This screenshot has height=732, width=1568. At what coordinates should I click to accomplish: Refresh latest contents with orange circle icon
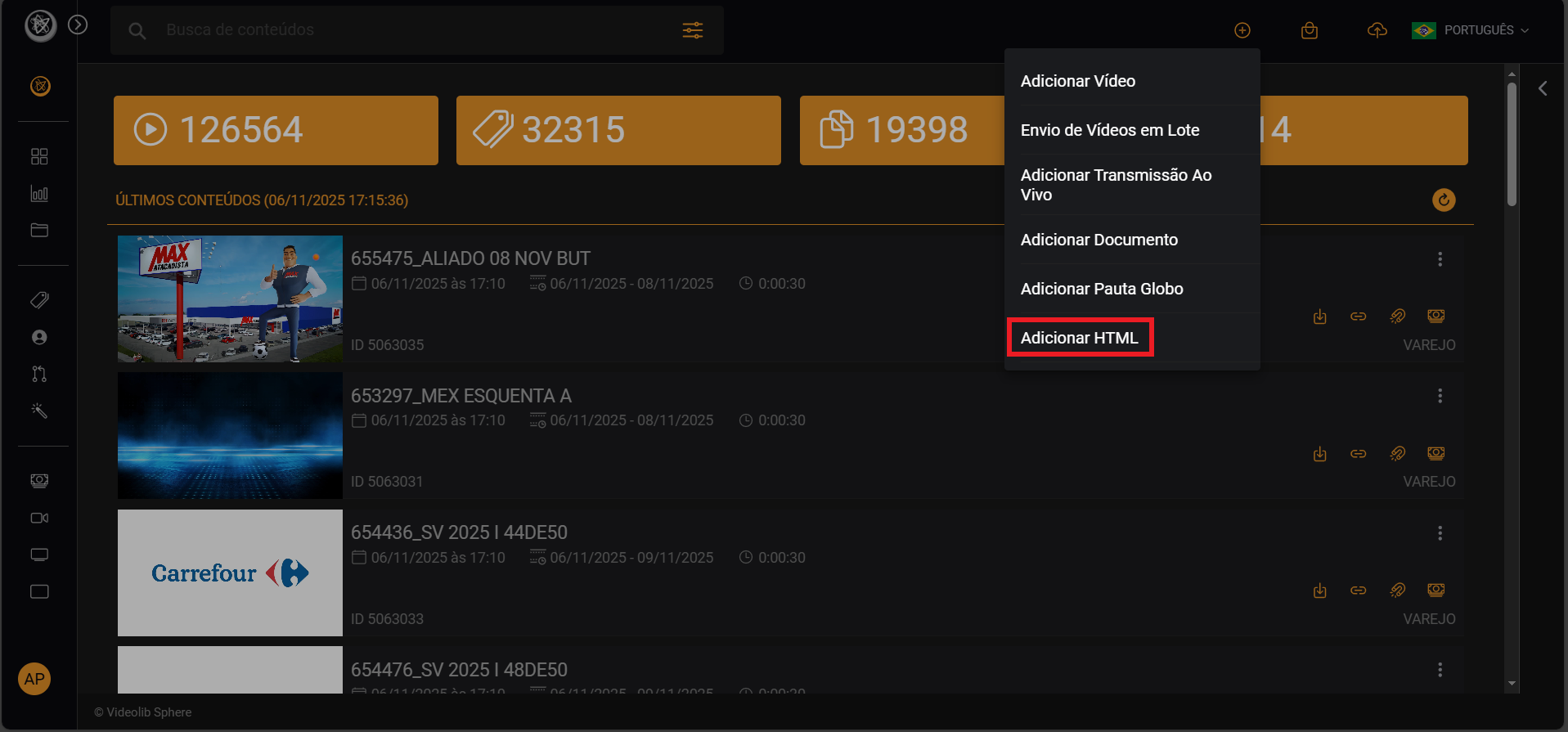[1444, 200]
